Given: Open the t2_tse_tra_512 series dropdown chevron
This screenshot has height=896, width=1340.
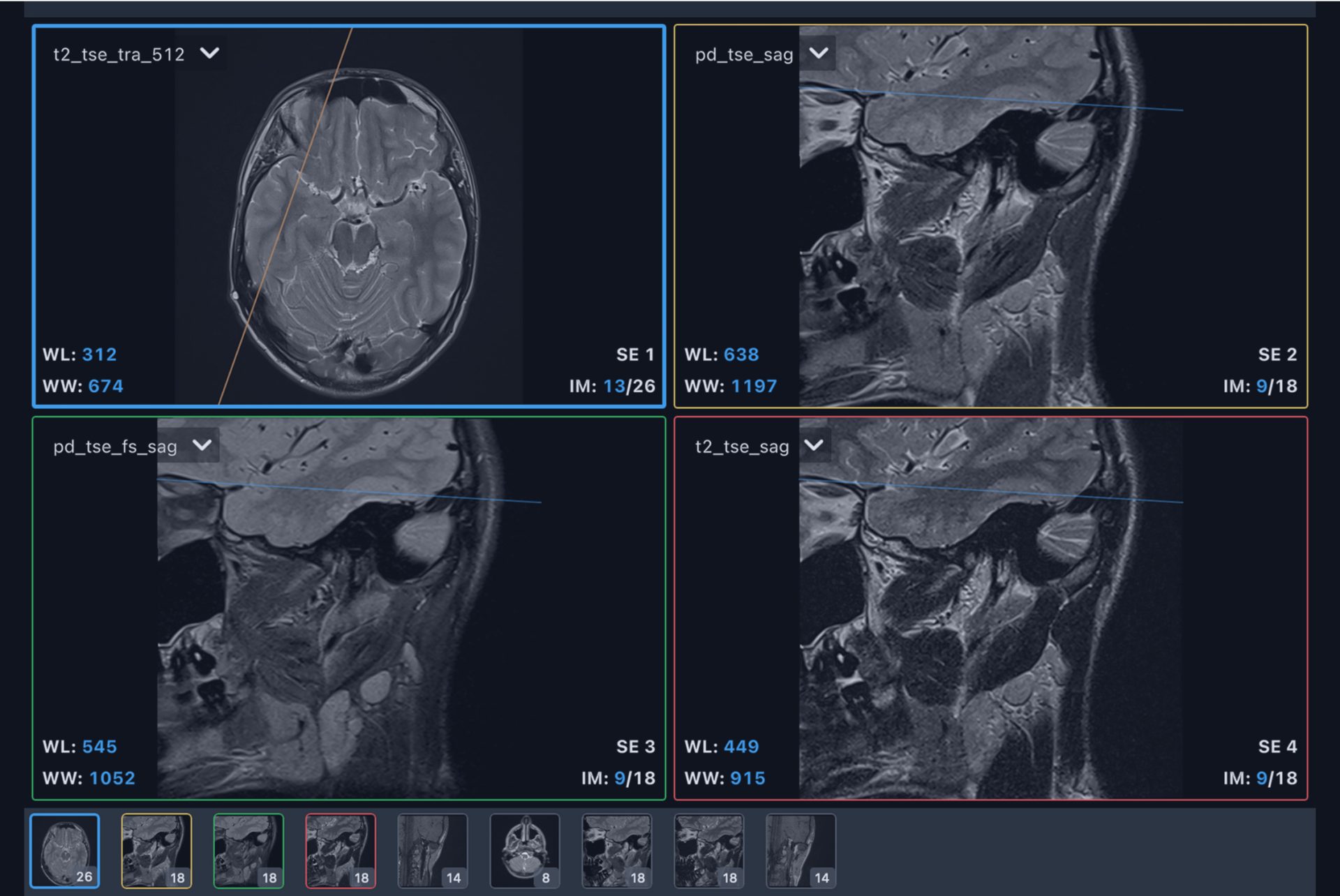Looking at the screenshot, I should pos(209,53).
